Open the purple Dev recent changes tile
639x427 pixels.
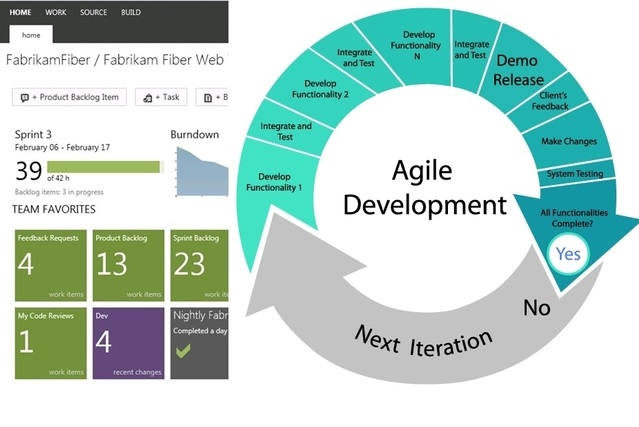pyautogui.click(x=128, y=343)
